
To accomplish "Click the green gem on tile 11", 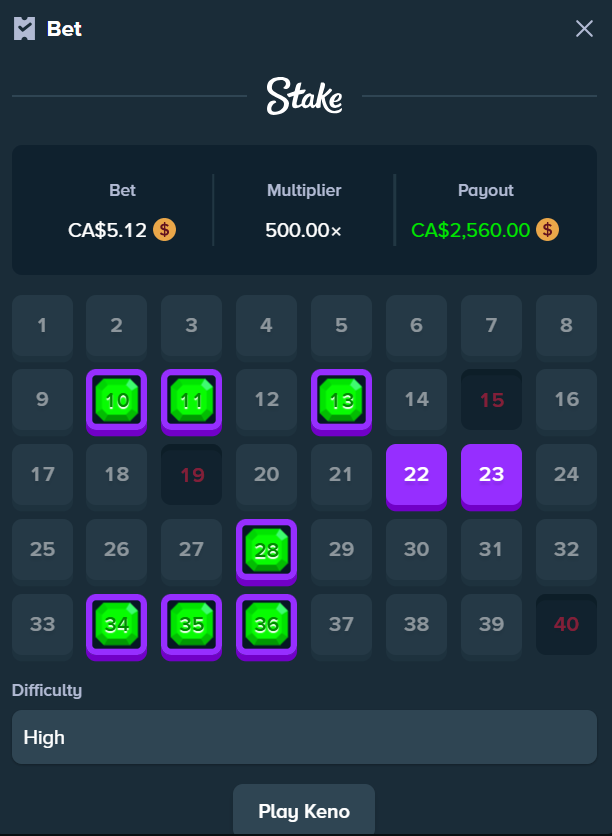I will [x=191, y=400].
